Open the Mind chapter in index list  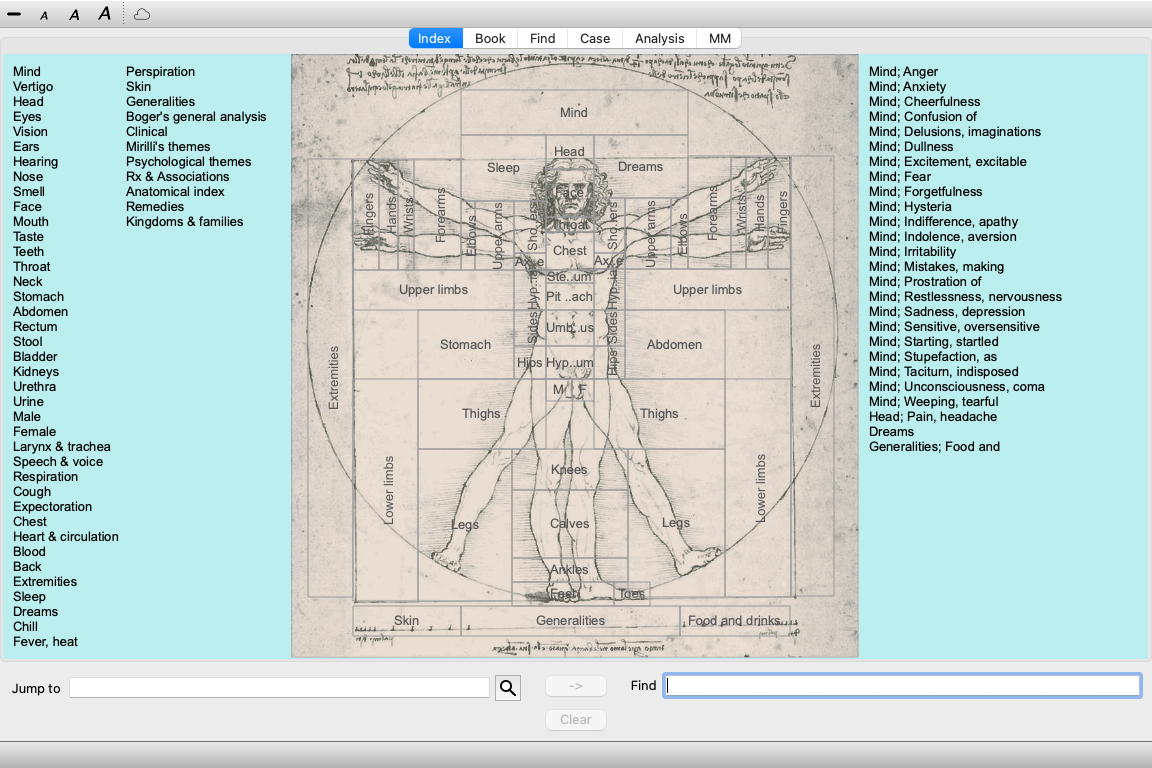point(26,71)
